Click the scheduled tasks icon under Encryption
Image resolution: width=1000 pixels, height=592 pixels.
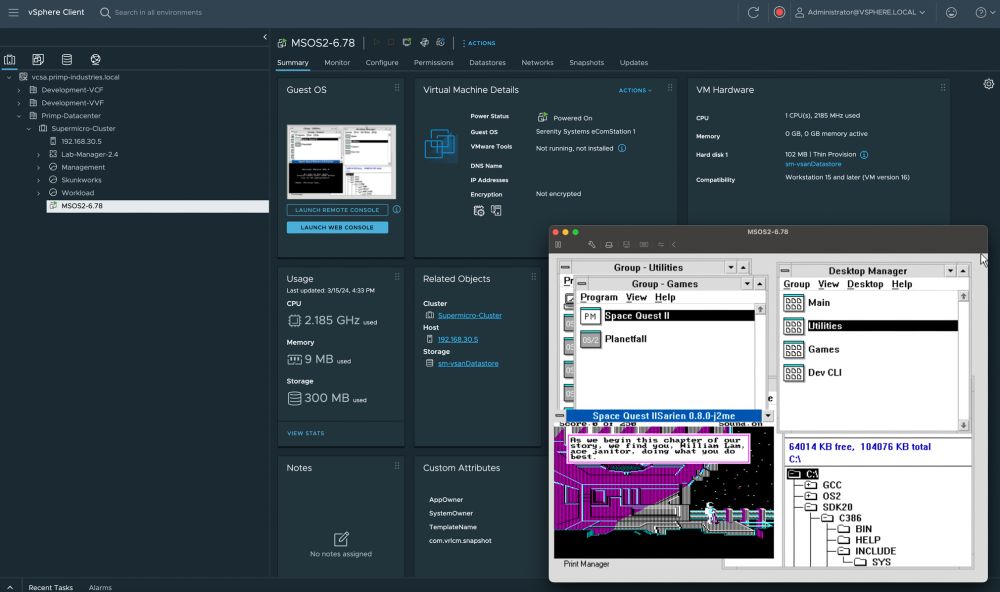coord(478,211)
